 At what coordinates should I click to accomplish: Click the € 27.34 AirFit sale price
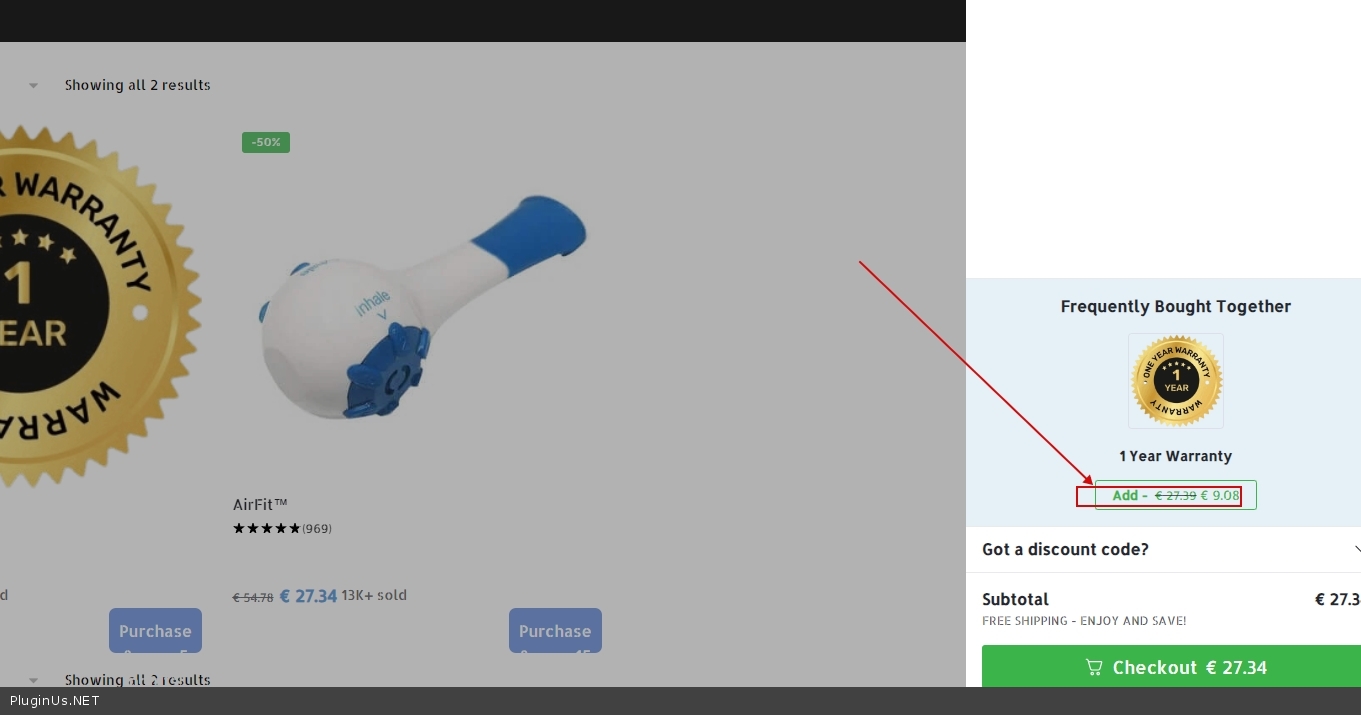[308, 596]
